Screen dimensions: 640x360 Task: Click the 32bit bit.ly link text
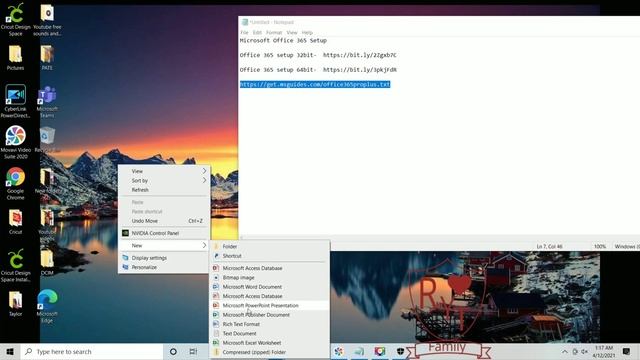pyautogui.click(x=360, y=55)
